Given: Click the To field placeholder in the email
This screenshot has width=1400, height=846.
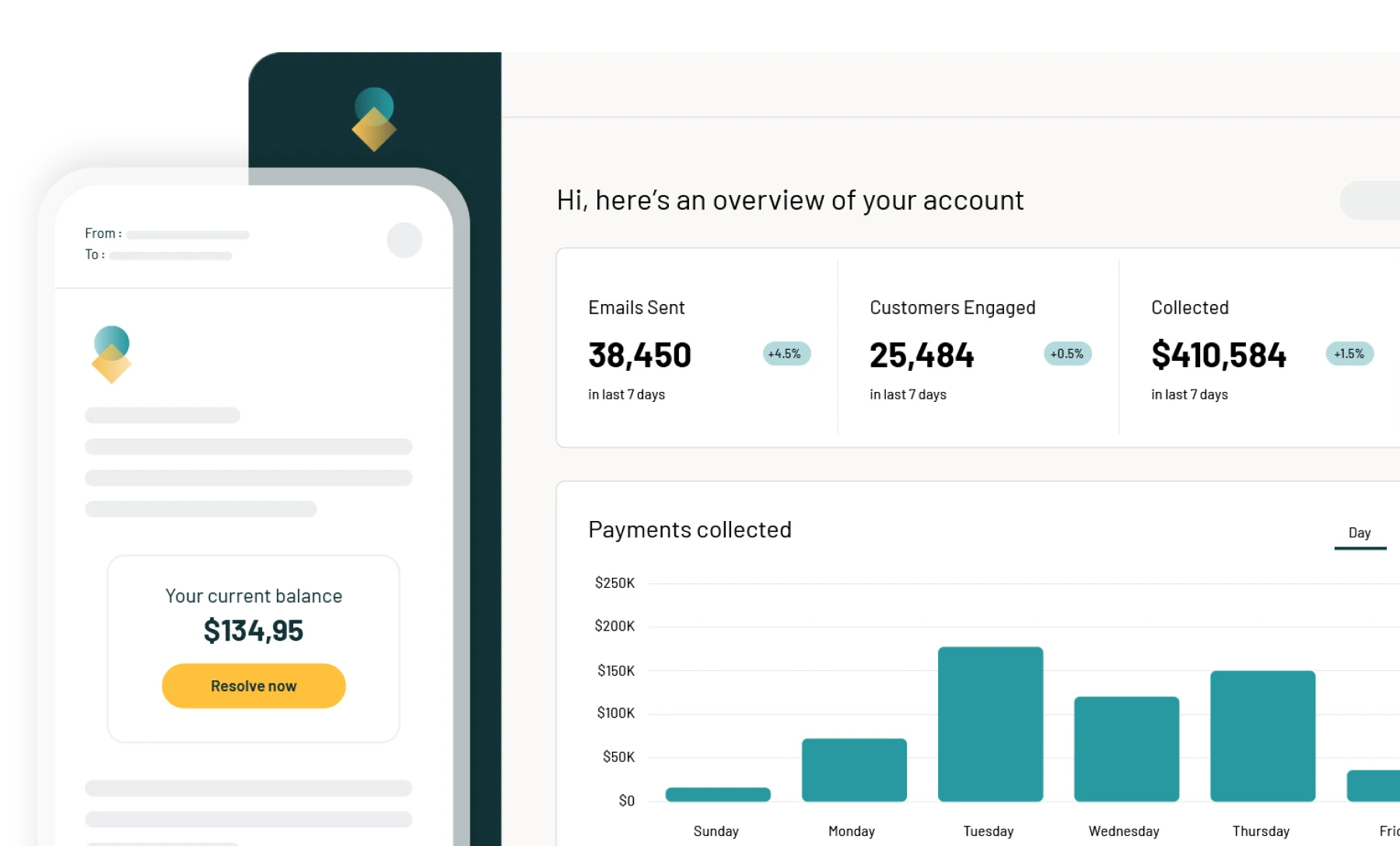Looking at the screenshot, I should point(170,255).
